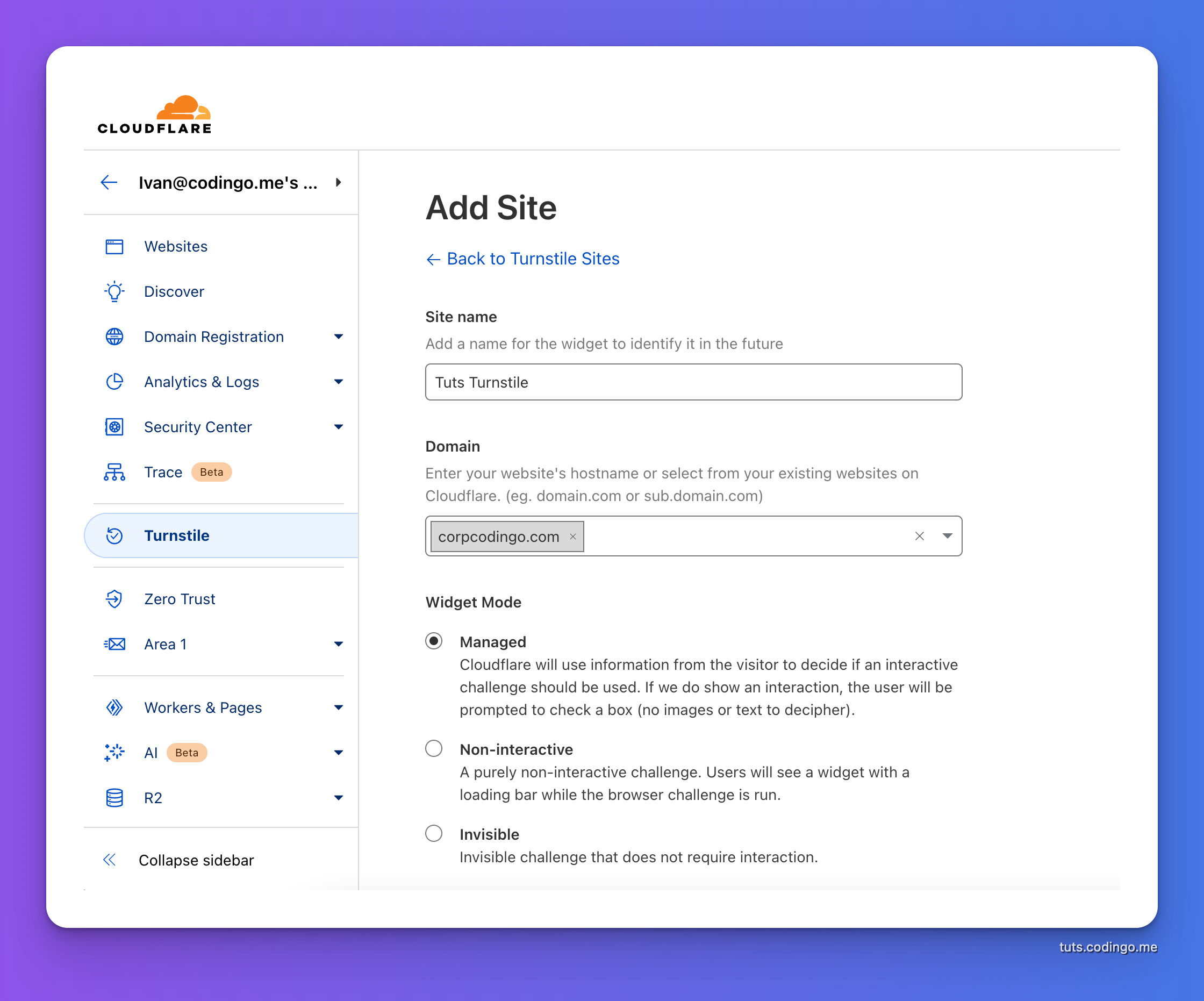Screen dimensions: 1204x1001
Task: Open the Domain dropdown list
Action: click(947, 536)
